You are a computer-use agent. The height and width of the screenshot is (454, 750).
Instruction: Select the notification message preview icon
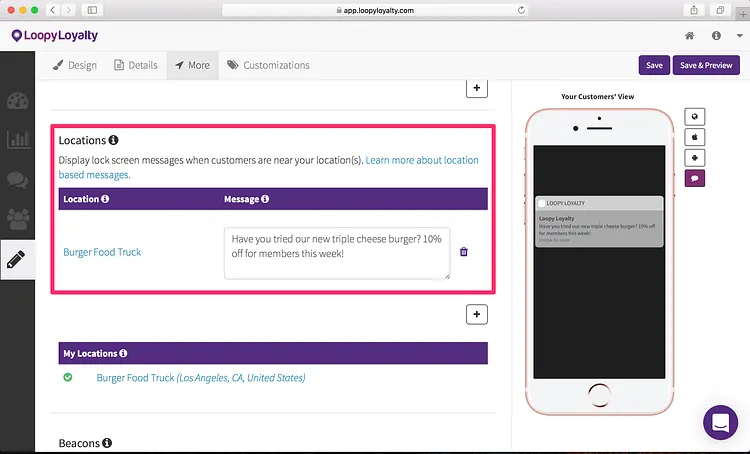click(695, 178)
